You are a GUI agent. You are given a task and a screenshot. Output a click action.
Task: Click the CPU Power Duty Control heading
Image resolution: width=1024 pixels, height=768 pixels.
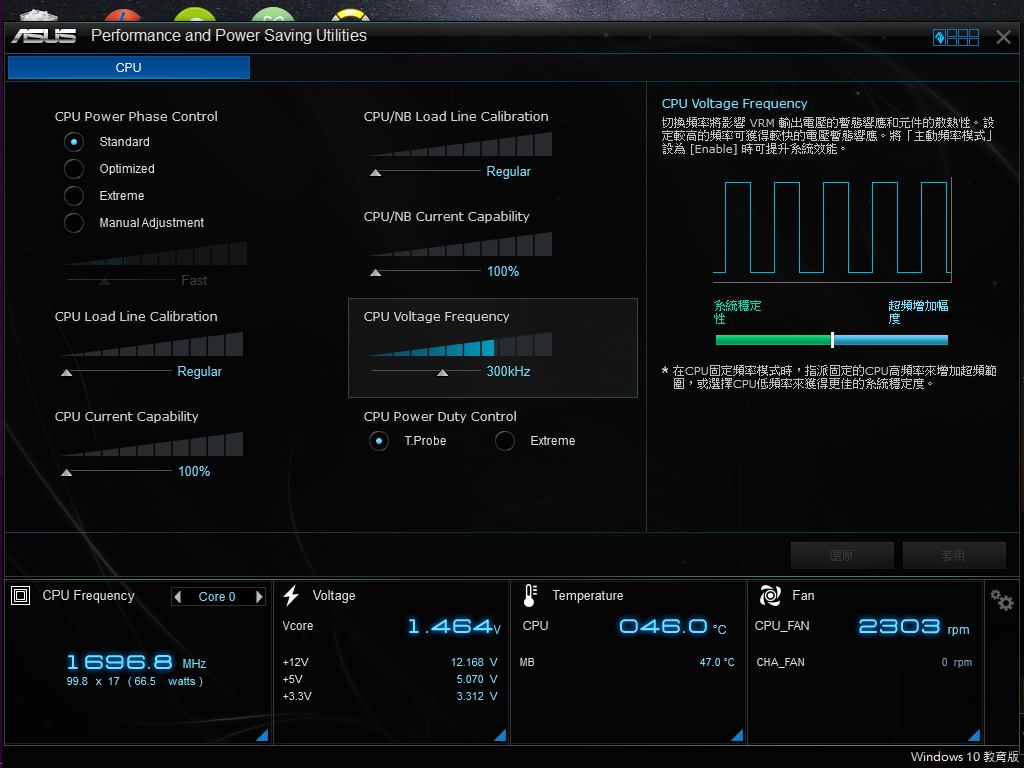click(440, 417)
